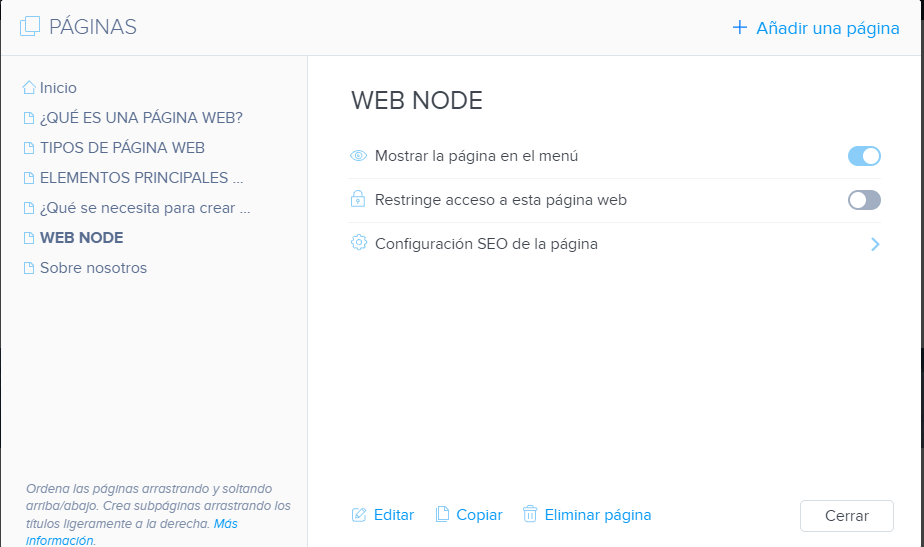Click the page icon next to WEB NODE
Screen dimensions: 924x547
pos(29,238)
